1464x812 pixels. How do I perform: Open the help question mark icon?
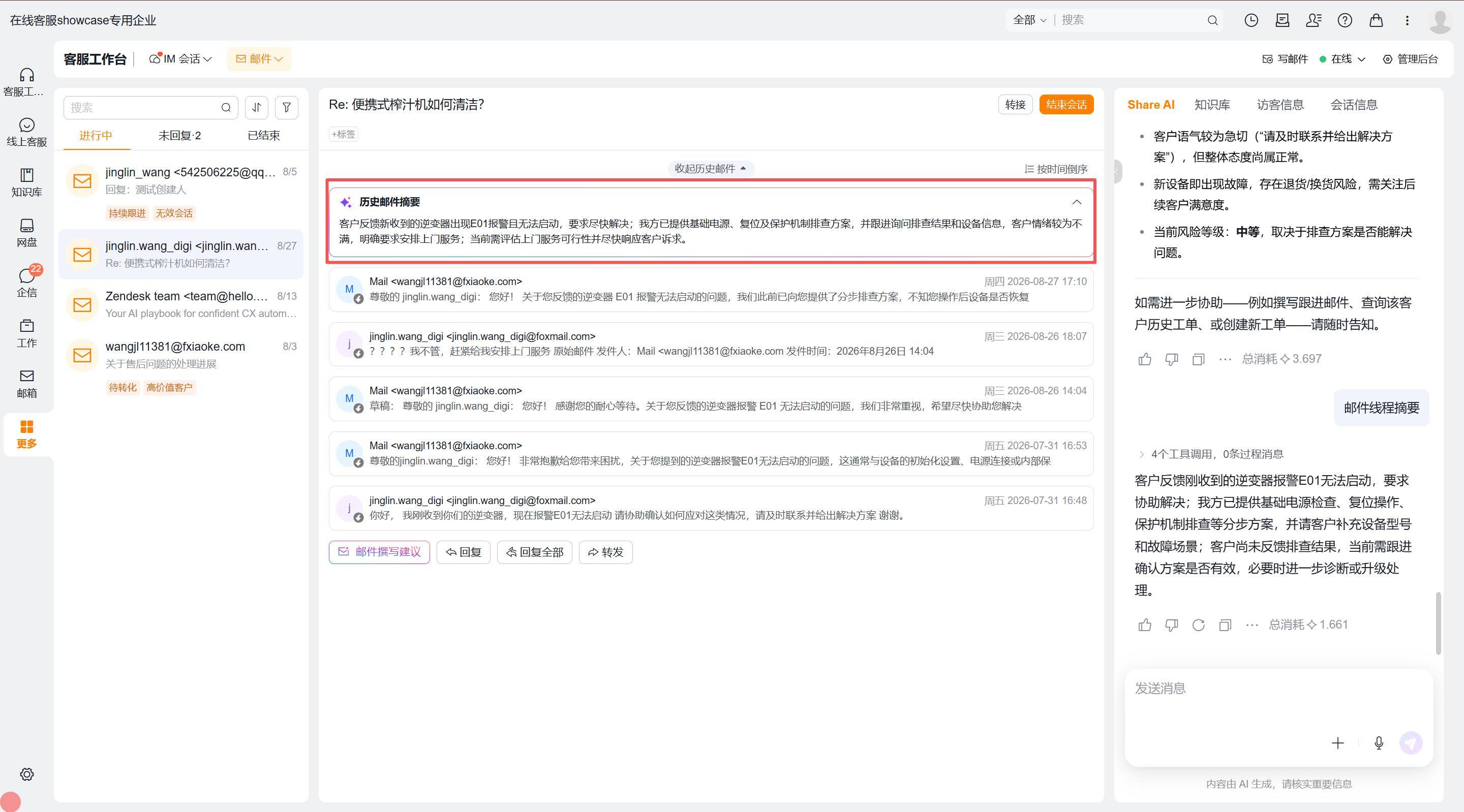pos(1345,20)
